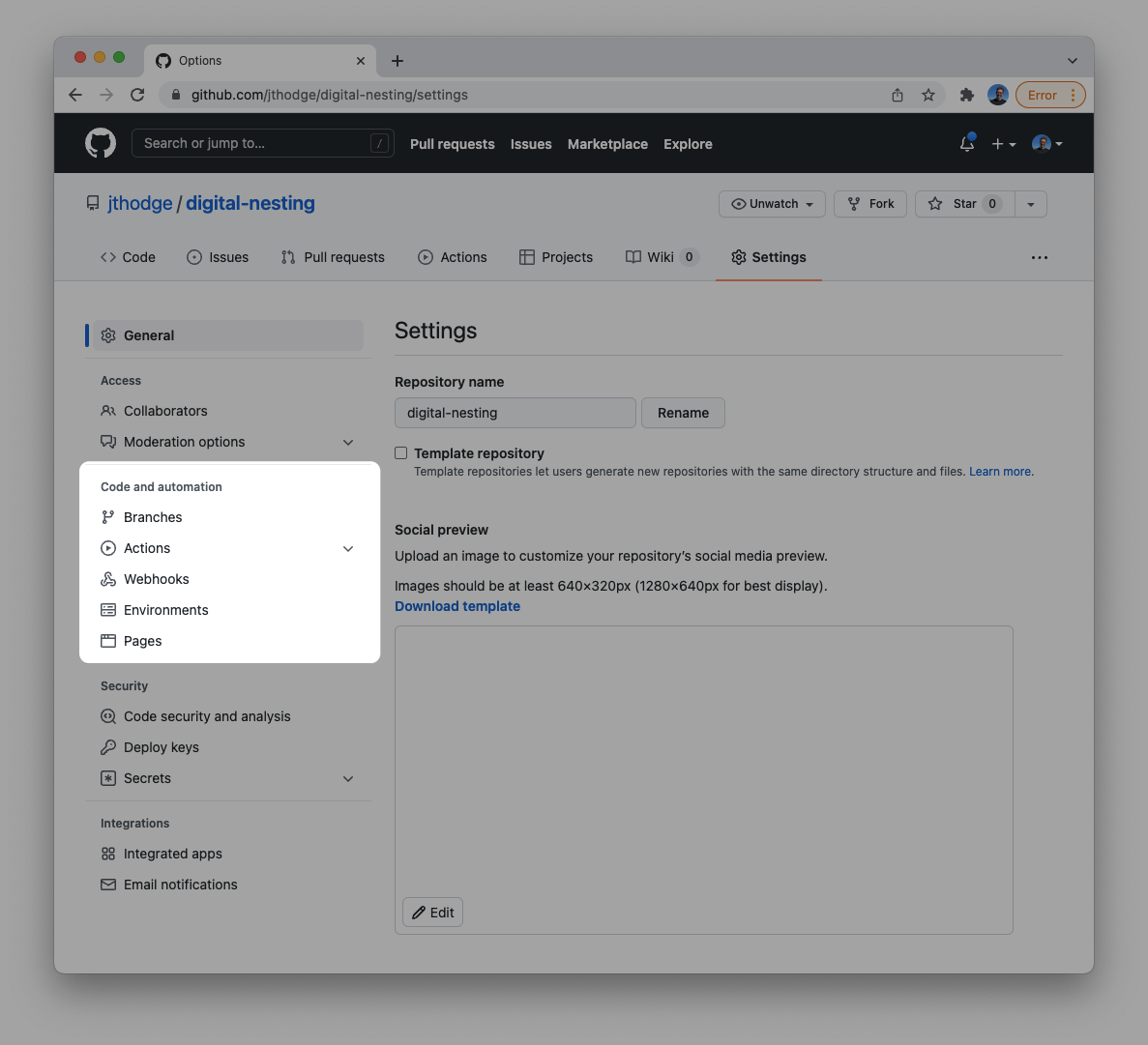Click the Search or jump to box

click(x=263, y=143)
